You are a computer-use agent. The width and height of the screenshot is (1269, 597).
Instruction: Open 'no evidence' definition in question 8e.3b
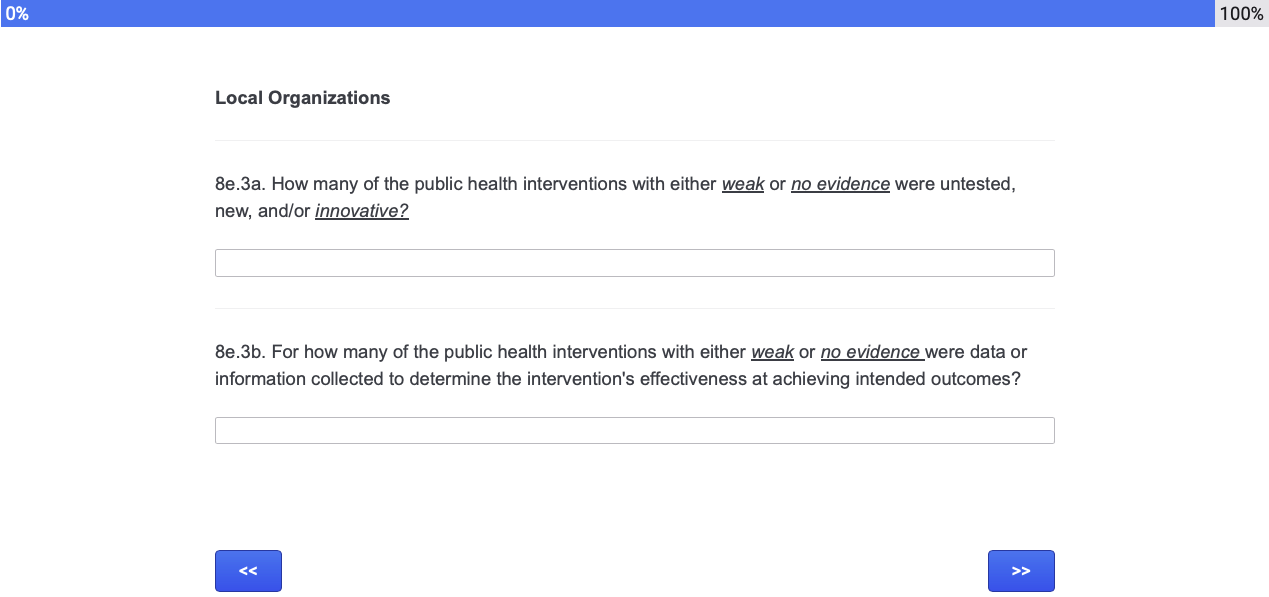click(870, 352)
